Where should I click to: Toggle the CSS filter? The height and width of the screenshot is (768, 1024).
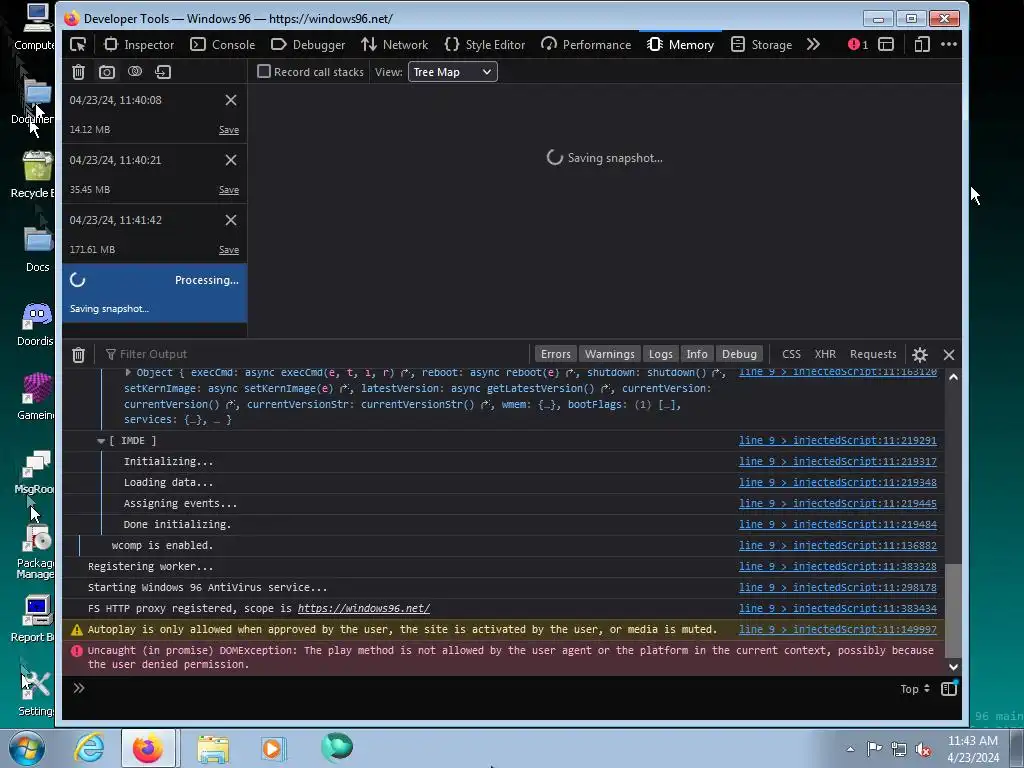(x=792, y=354)
